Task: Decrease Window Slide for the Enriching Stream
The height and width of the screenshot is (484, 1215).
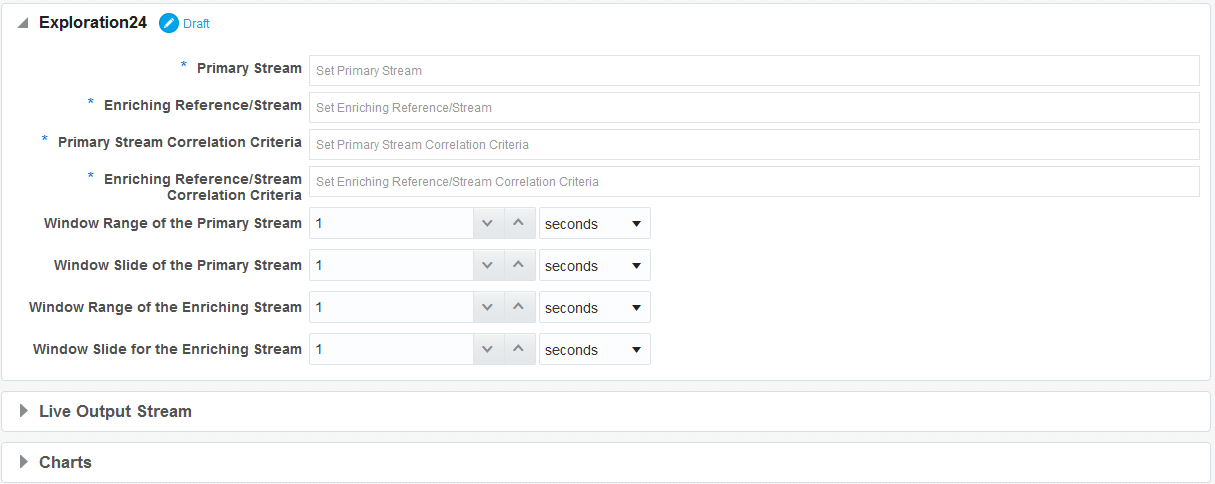Action: pos(487,349)
